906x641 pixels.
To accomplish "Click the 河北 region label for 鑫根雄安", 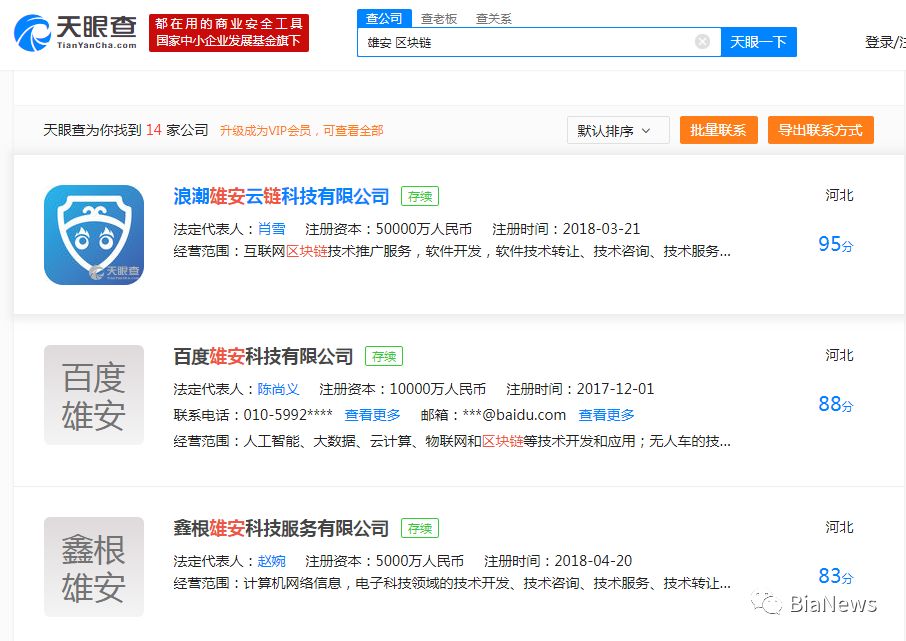I will pyautogui.click(x=840, y=527).
